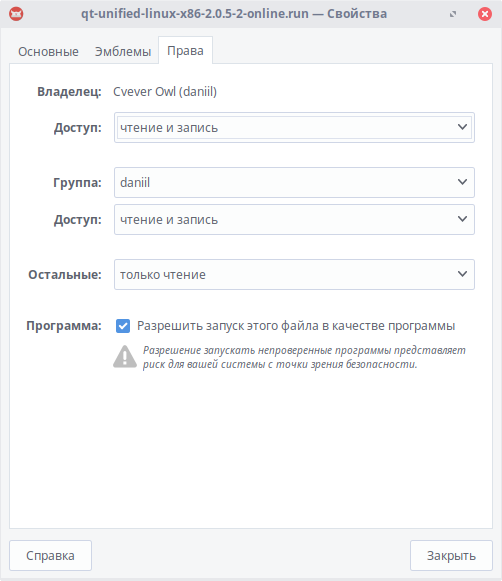The height and width of the screenshot is (581, 502).
Task: Open the Остальные dropdown 'только чтение'
Action: [294, 274]
